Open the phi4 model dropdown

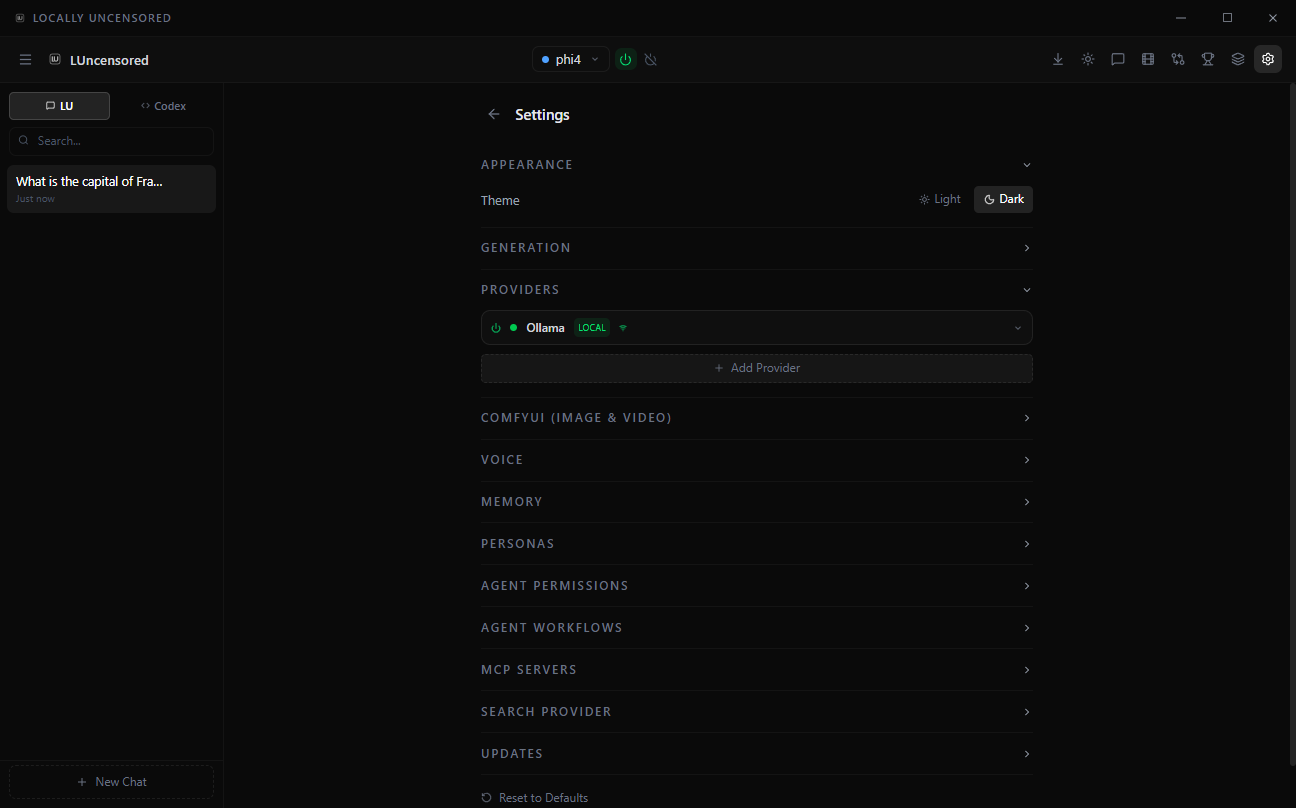(x=570, y=59)
